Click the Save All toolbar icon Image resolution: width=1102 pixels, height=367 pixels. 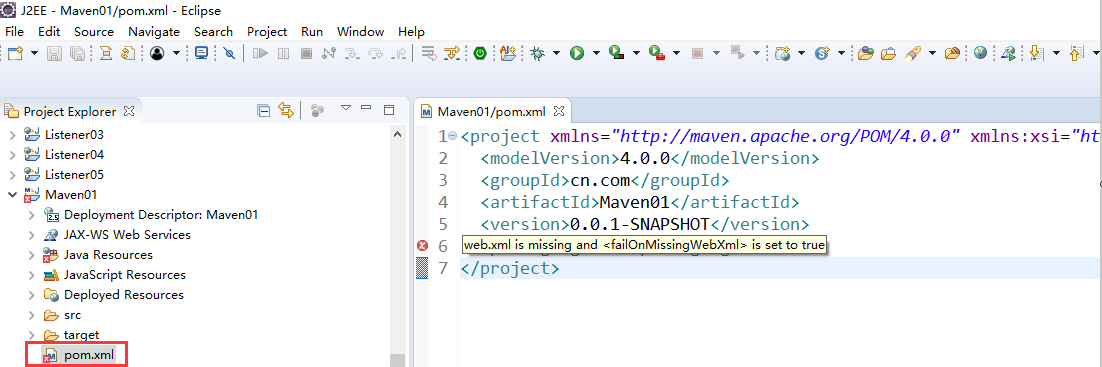[x=76, y=53]
